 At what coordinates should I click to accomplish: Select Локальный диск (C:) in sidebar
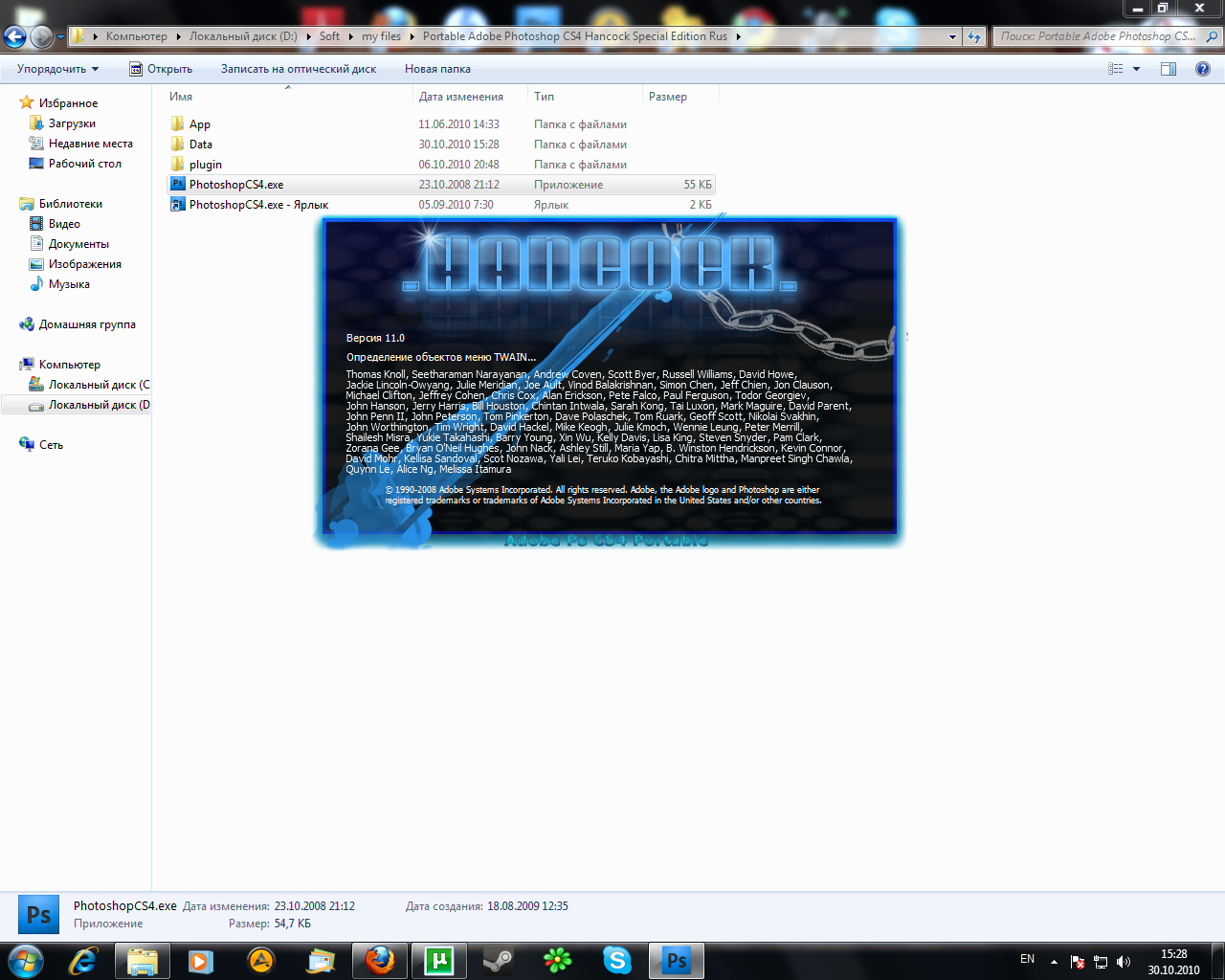99,385
